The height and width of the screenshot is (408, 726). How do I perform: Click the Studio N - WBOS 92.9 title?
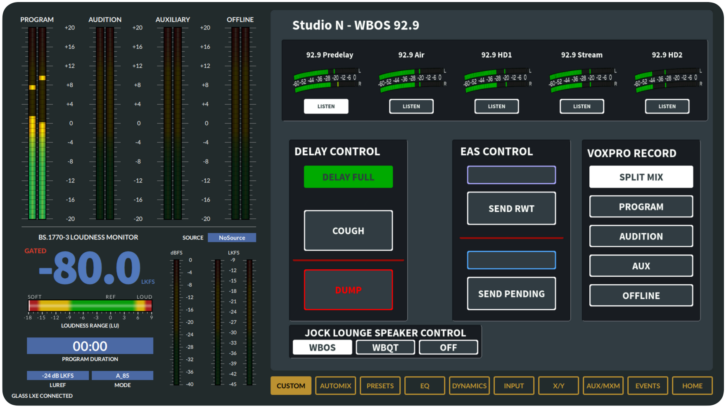point(356,25)
